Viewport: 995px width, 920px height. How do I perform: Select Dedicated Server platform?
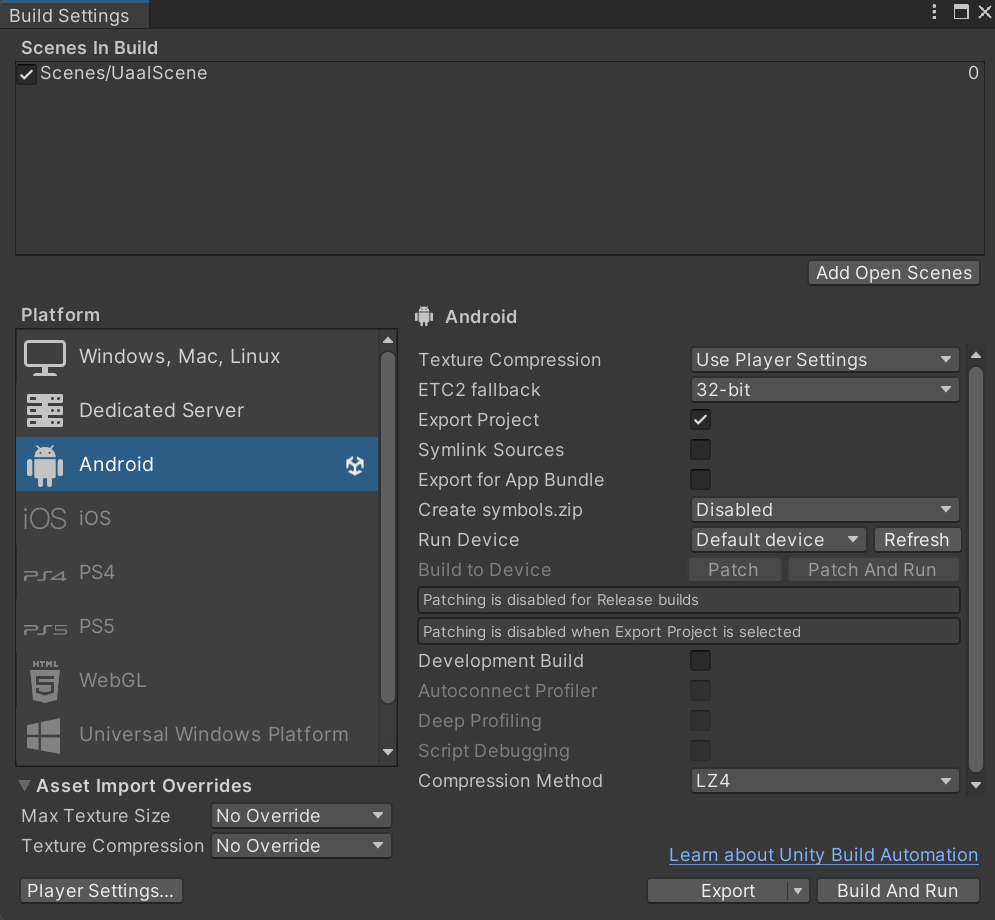tap(197, 411)
